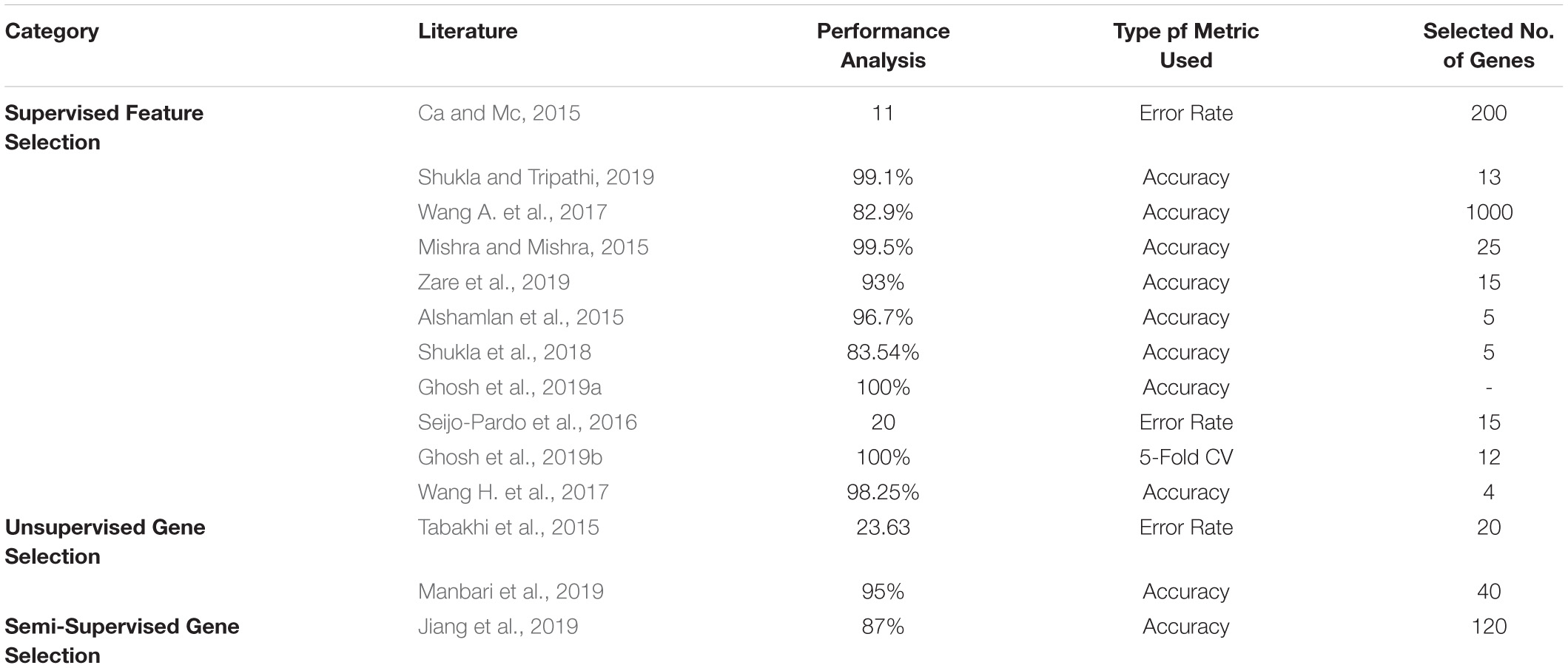Follow the Ghosh et al., 2019b link

pos(510,457)
